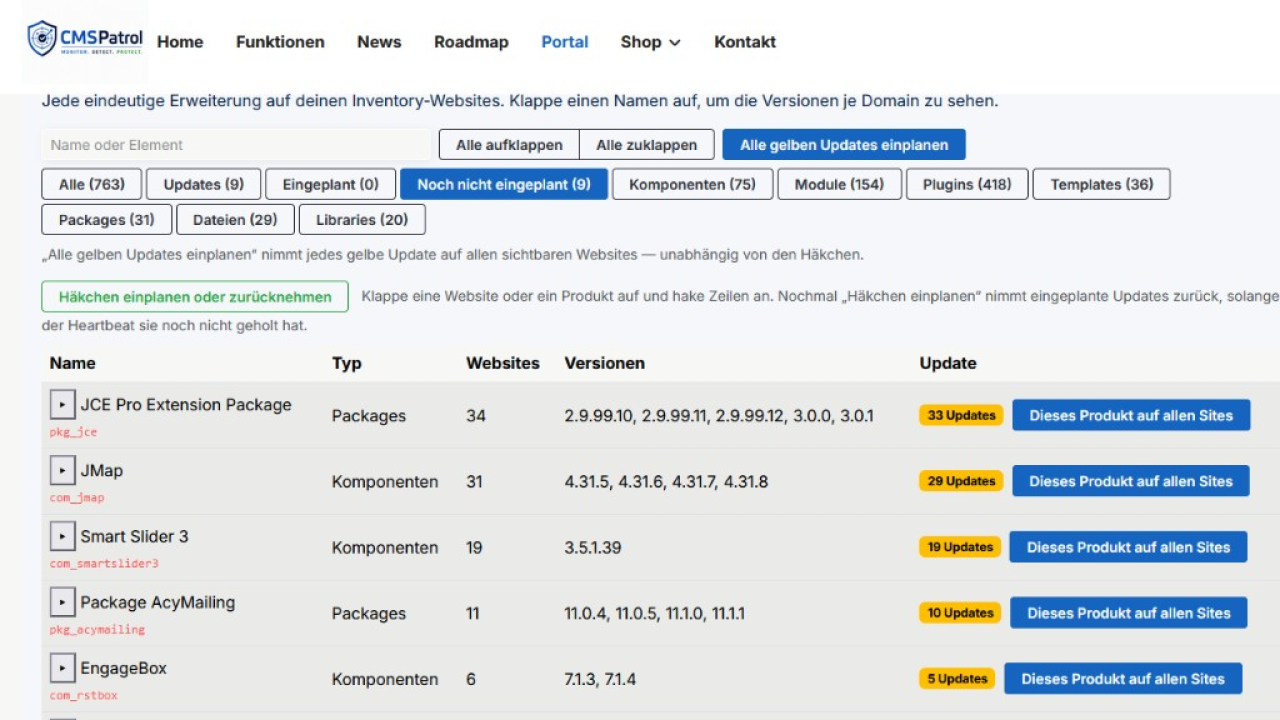
Task: Click Alle zuklappen button
Action: click(647, 145)
